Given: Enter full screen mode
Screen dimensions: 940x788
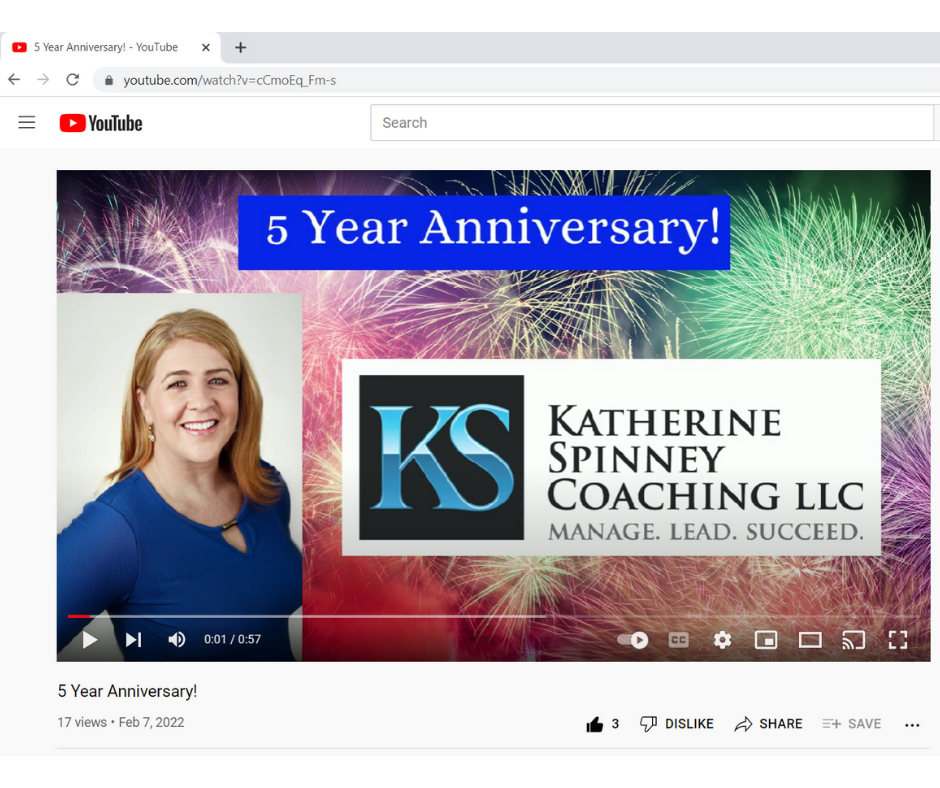Looking at the screenshot, I should (x=897, y=640).
